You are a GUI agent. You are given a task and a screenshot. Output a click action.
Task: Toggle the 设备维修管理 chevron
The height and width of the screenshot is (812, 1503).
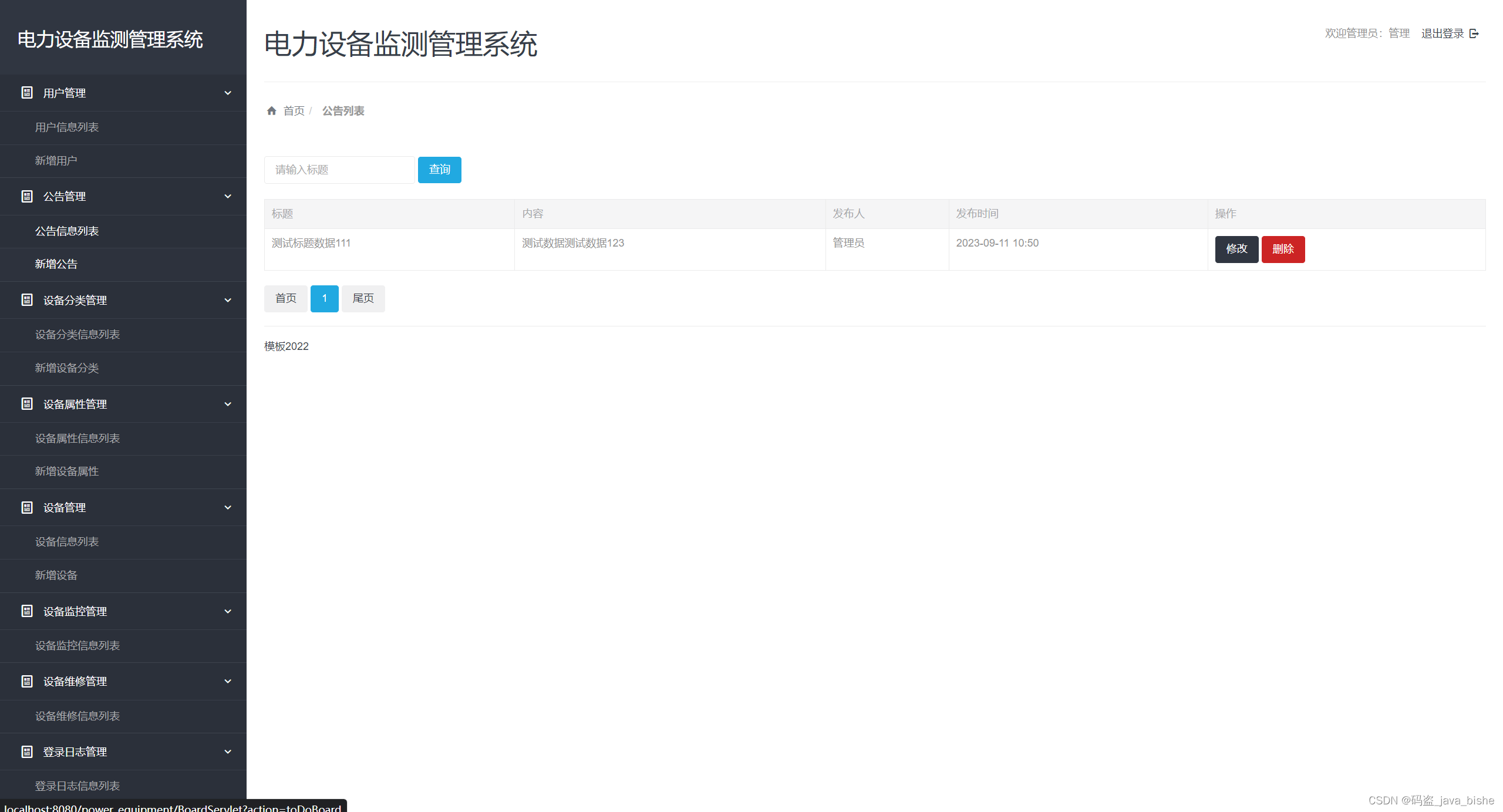(x=228, y=681)
